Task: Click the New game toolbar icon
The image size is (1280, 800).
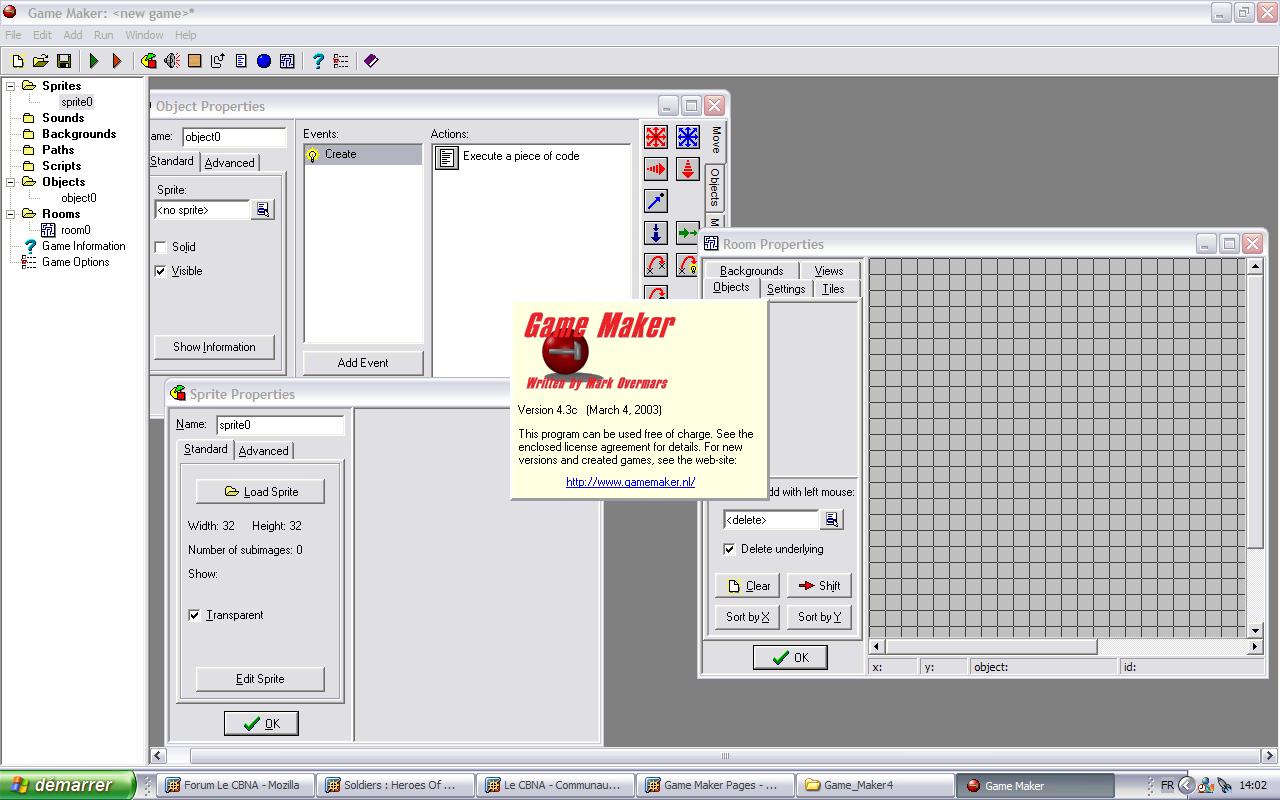Action: [17, 61]
